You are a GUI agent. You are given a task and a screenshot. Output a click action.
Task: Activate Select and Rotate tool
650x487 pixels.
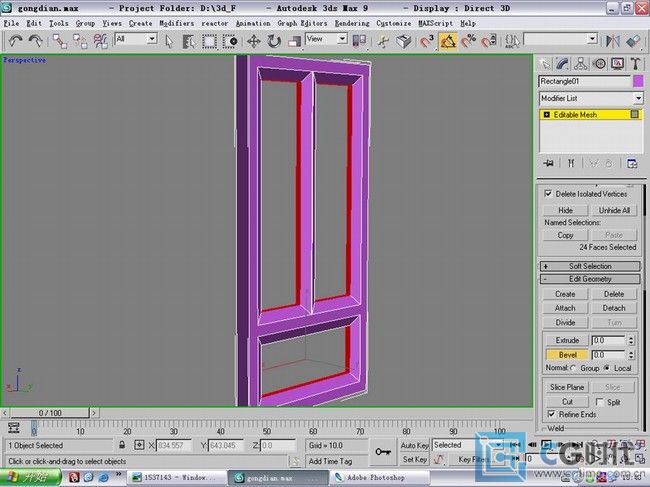[274, 41]
